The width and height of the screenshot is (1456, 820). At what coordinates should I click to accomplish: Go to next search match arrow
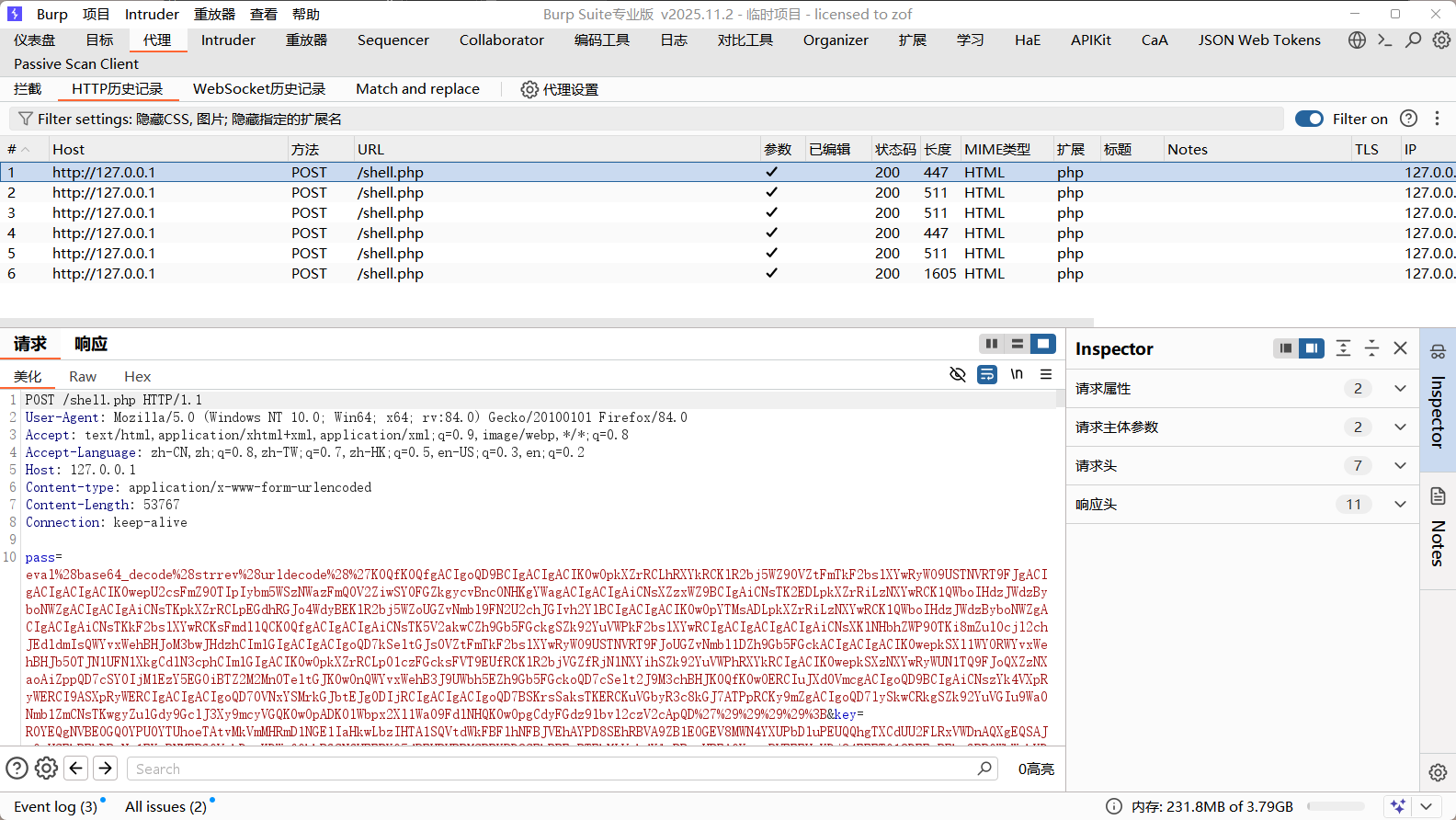point(106,768)
